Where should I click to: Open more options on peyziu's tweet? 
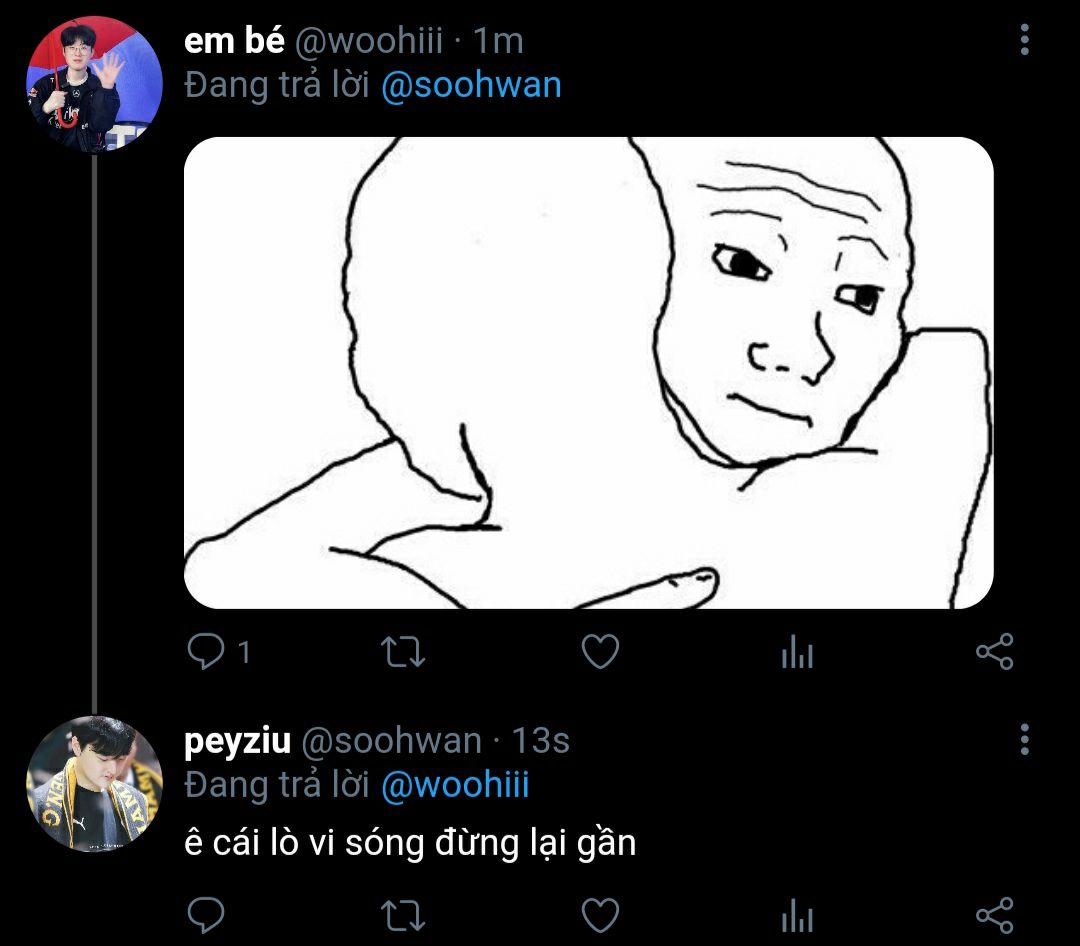pyautogui.click(x=1025, y=739)
